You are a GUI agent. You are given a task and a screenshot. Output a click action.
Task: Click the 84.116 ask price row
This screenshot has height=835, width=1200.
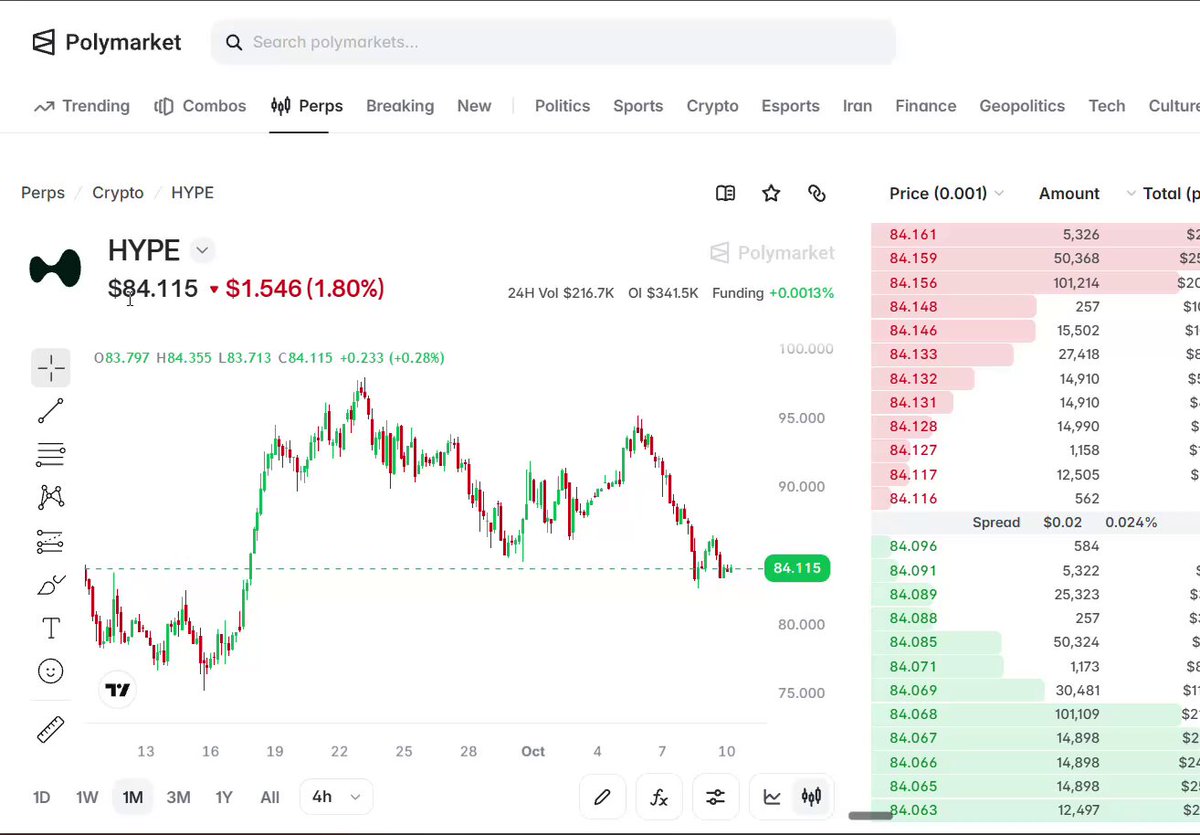[x=1035, y=498]
